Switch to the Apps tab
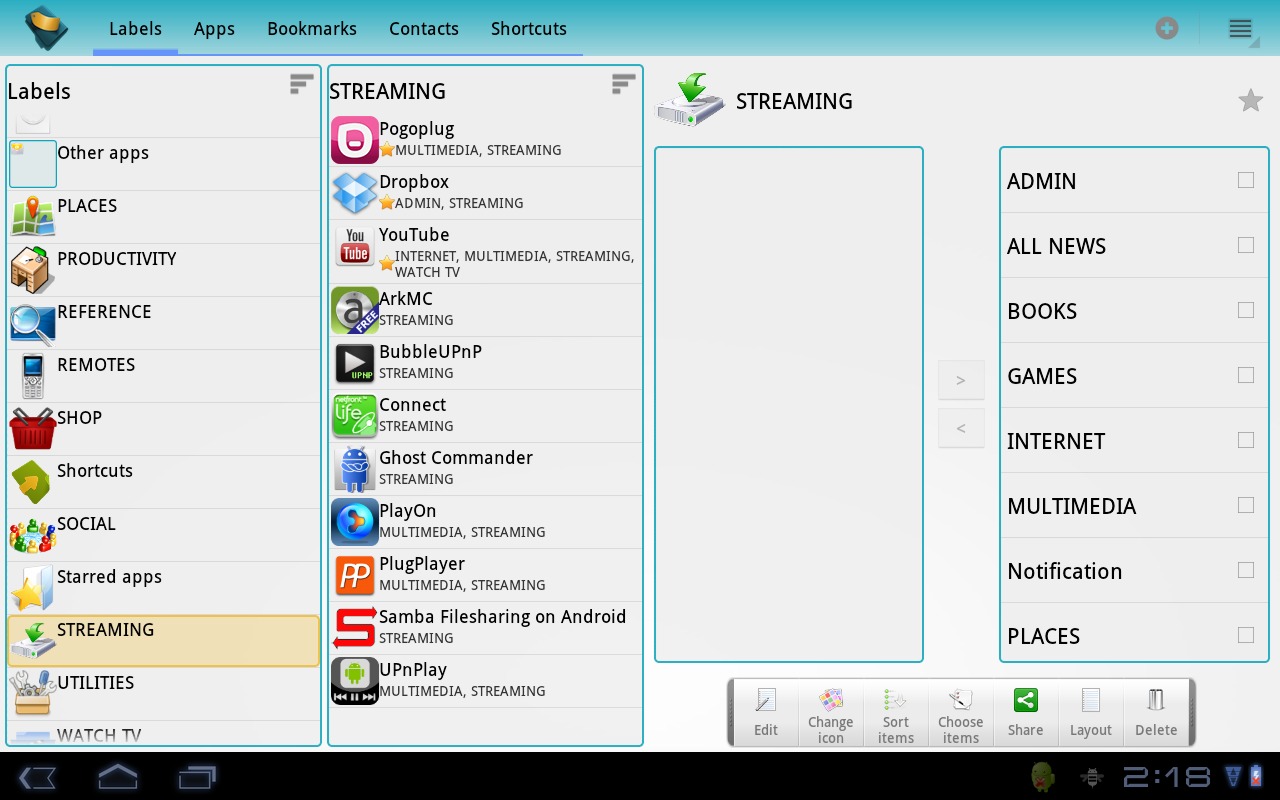 pyautogui.click(x=213, y=29)
